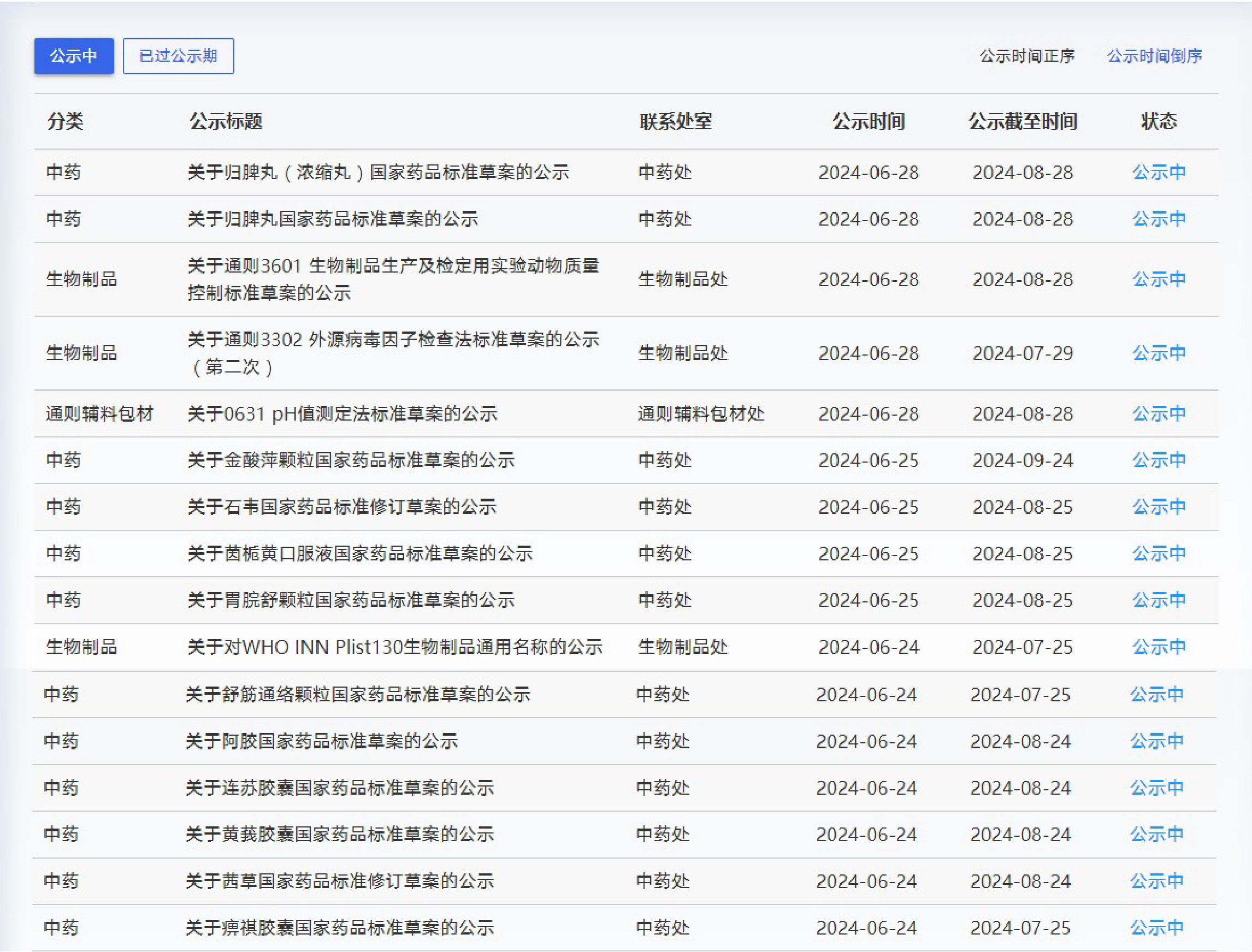Open 关于归脾丸（浓缩丸）国家药品标准草案的公示
This screenshot has width=1252, height=952.
coord(378,172)
